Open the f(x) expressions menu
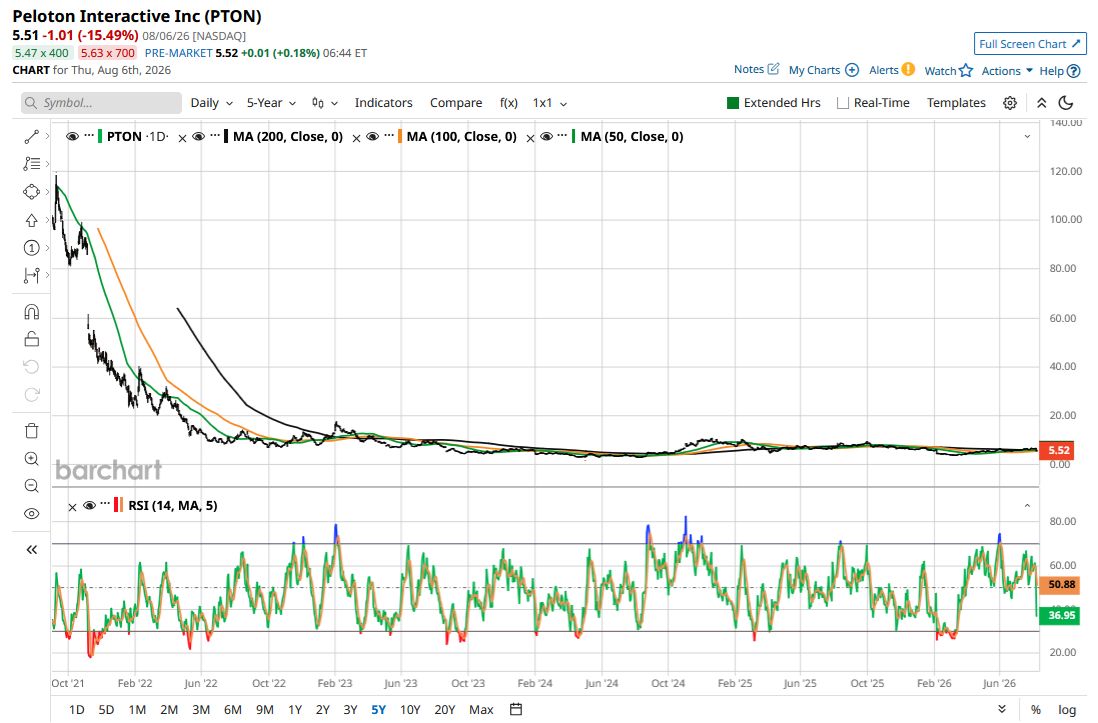Viewport: 1098px width, 723px height. (x=508, y=103)
